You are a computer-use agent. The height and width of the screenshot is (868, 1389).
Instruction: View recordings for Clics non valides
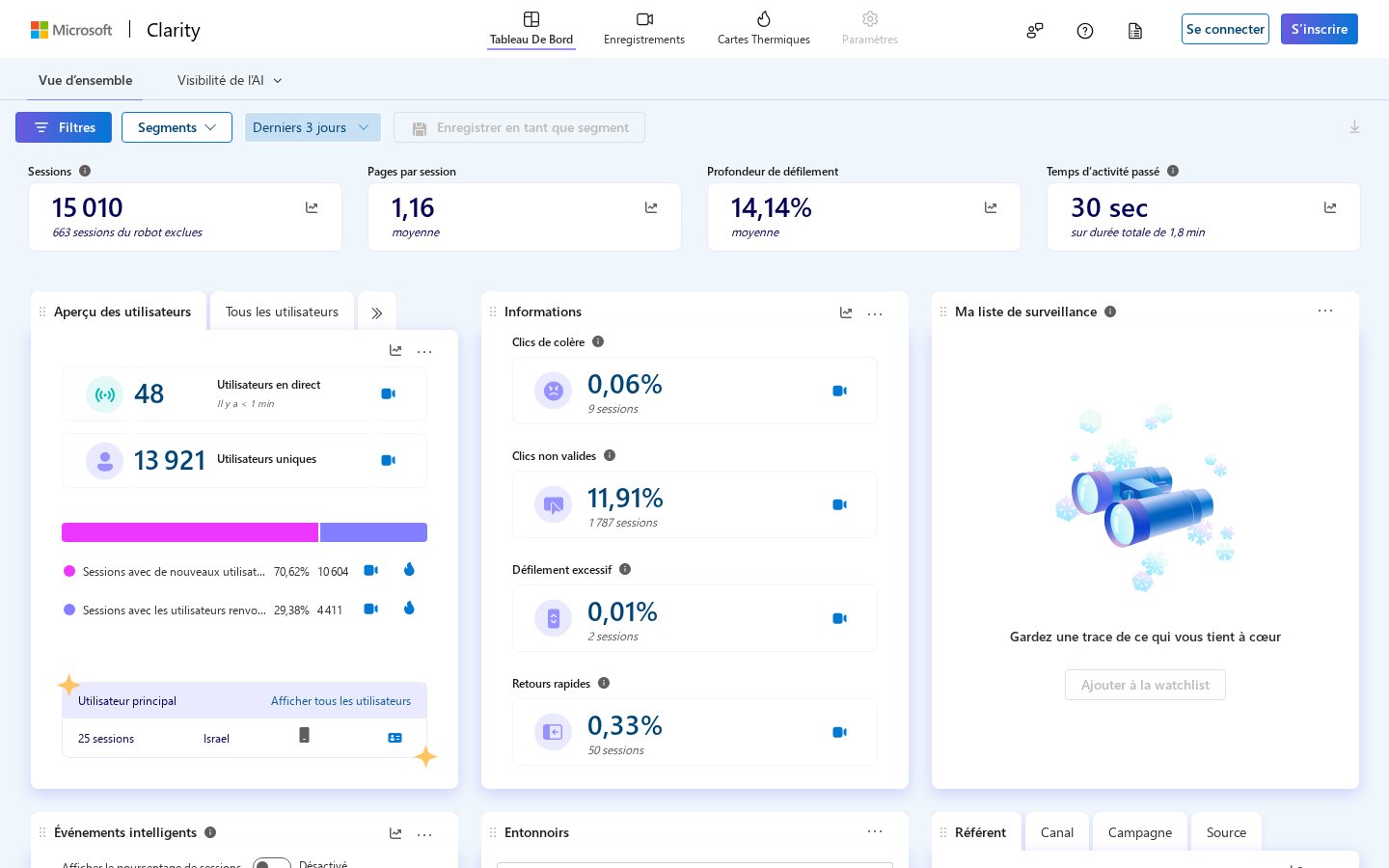(839, 504)
